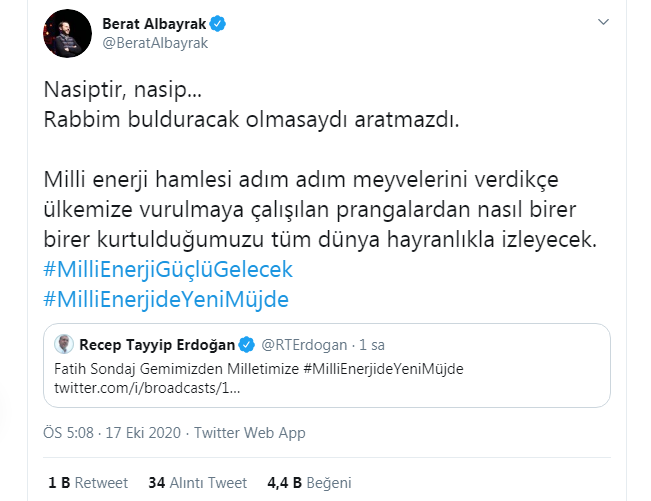Viewport: 651px width, 501px height.
Task: View the 4,4 B Beğeni list
Action: click(x=306, y=482)
